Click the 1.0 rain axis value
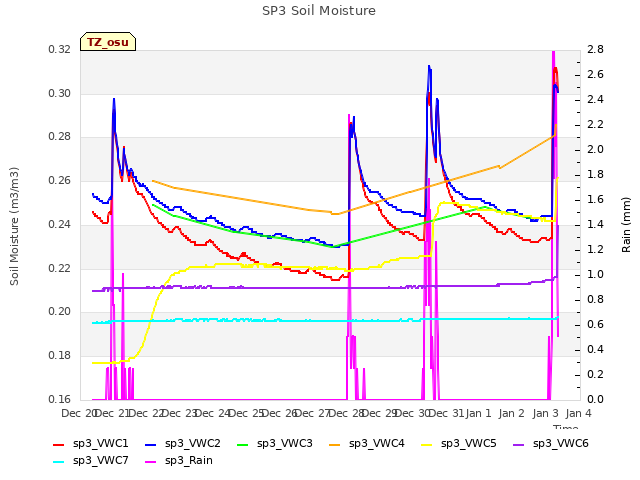This screenshot has height=480, width=640. click(595, 274)
